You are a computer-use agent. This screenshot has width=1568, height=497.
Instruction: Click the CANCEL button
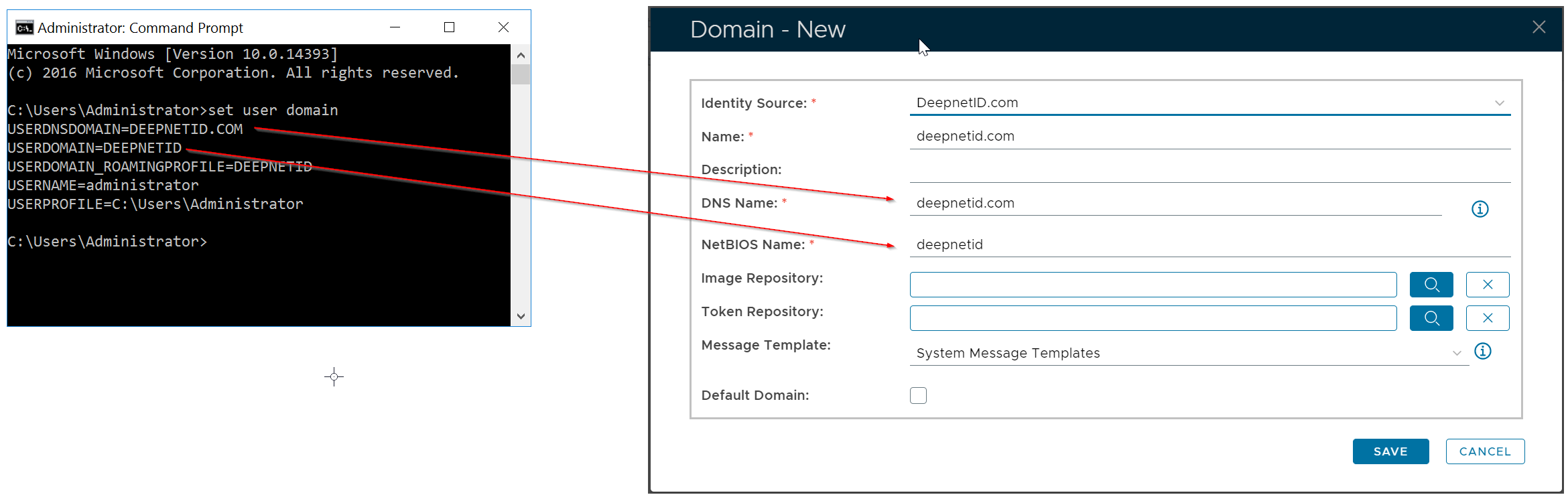1485,451
